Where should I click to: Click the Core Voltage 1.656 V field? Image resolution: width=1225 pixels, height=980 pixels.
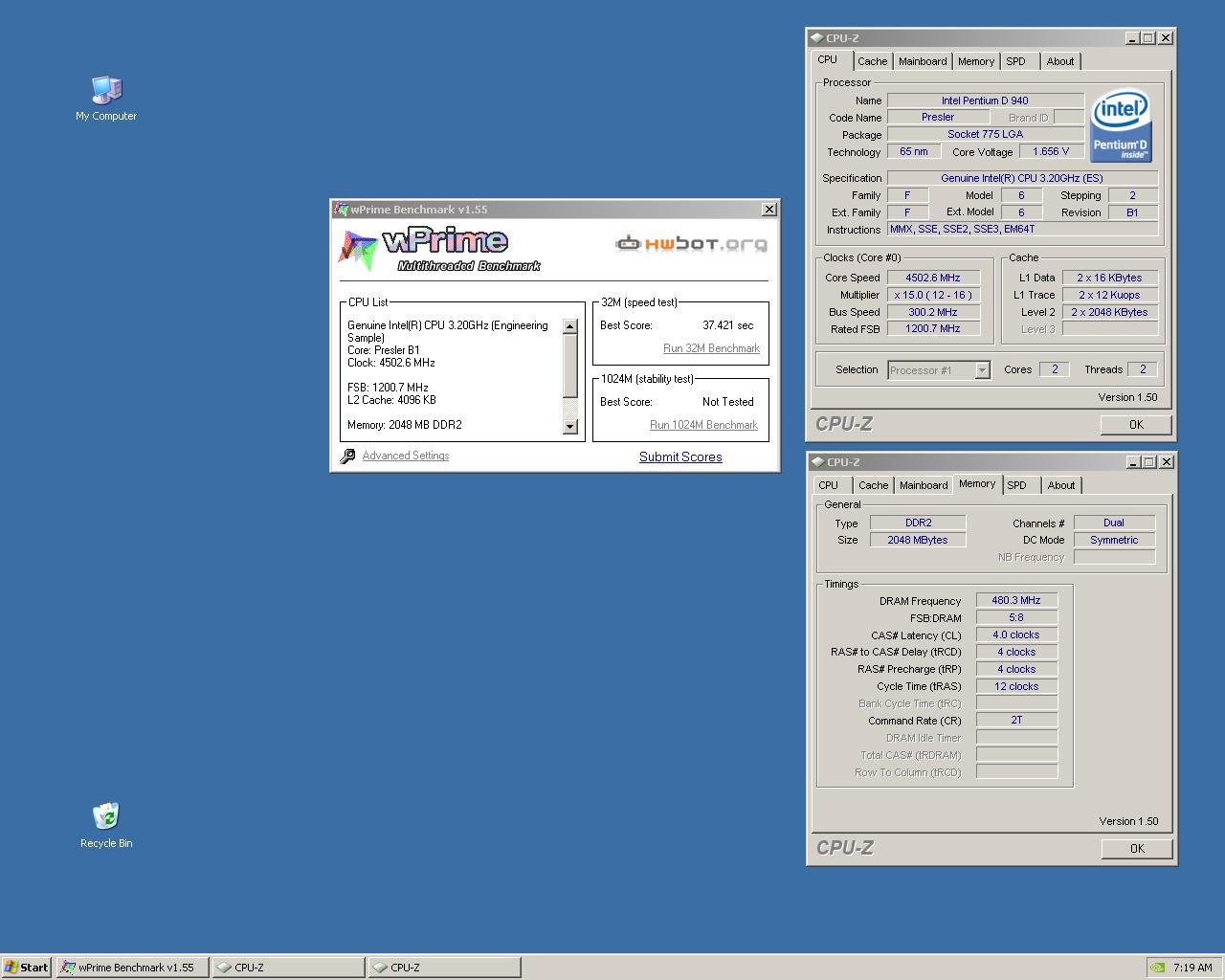[1051, 151]
